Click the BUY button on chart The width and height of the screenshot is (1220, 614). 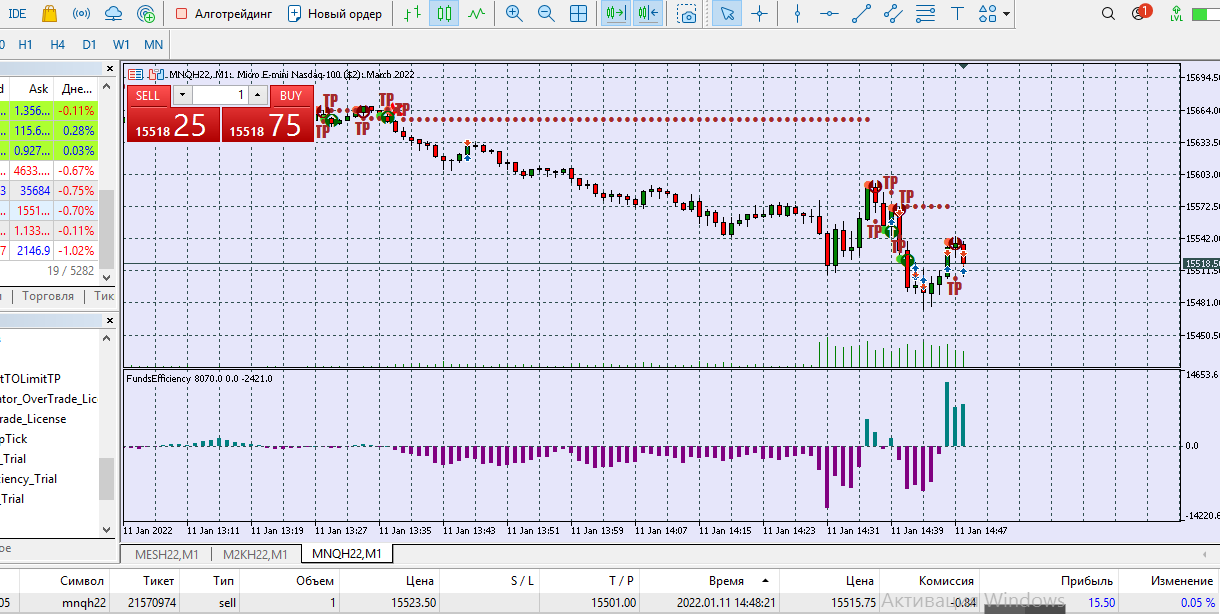(291, 96)
